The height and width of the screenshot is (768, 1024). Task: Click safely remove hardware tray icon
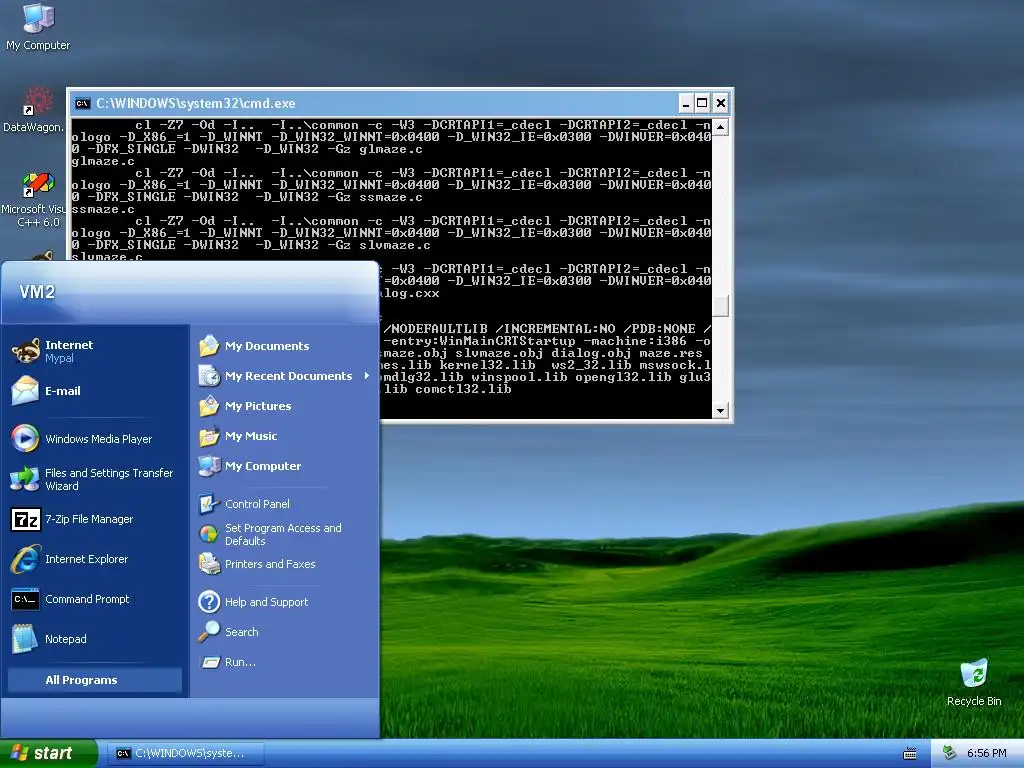point(950,753)
